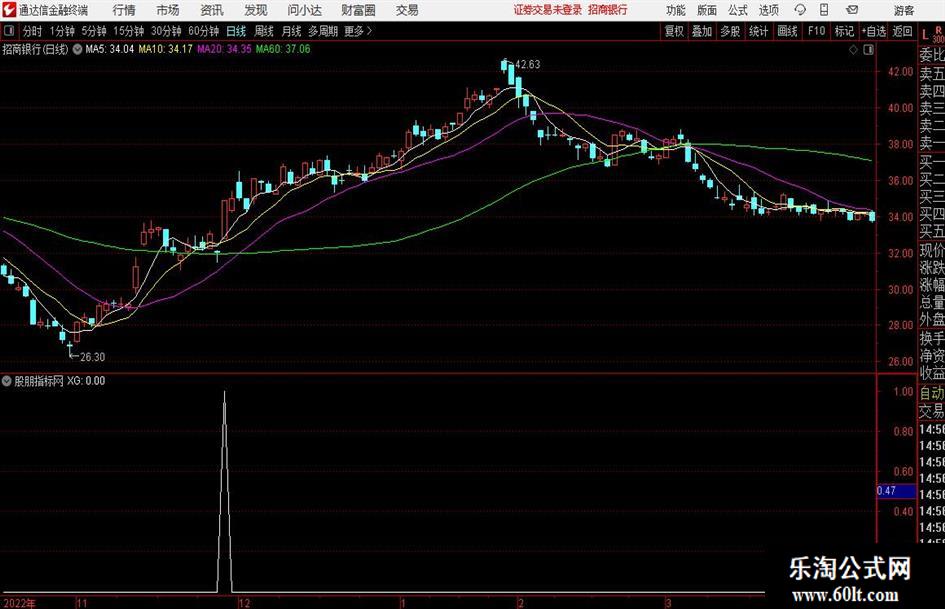The image size is (945, 609).
Task: Switch to 月线 monthly period tab
Action: [292, 31]
